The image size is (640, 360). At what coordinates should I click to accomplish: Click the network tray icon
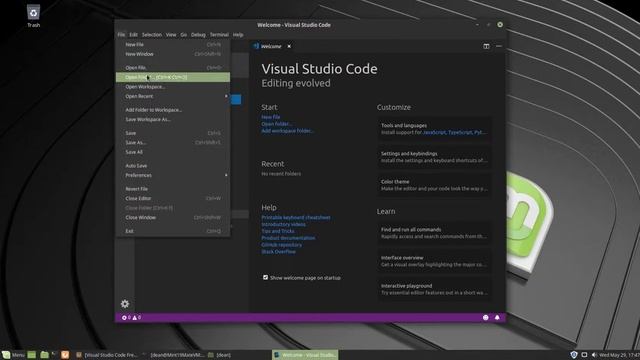(584, 355)
